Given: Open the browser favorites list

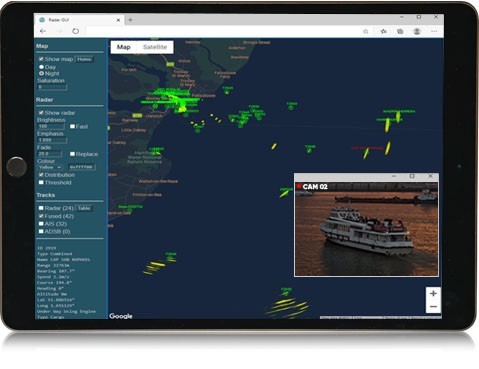Looking at the screenshot, I should 384,31.
